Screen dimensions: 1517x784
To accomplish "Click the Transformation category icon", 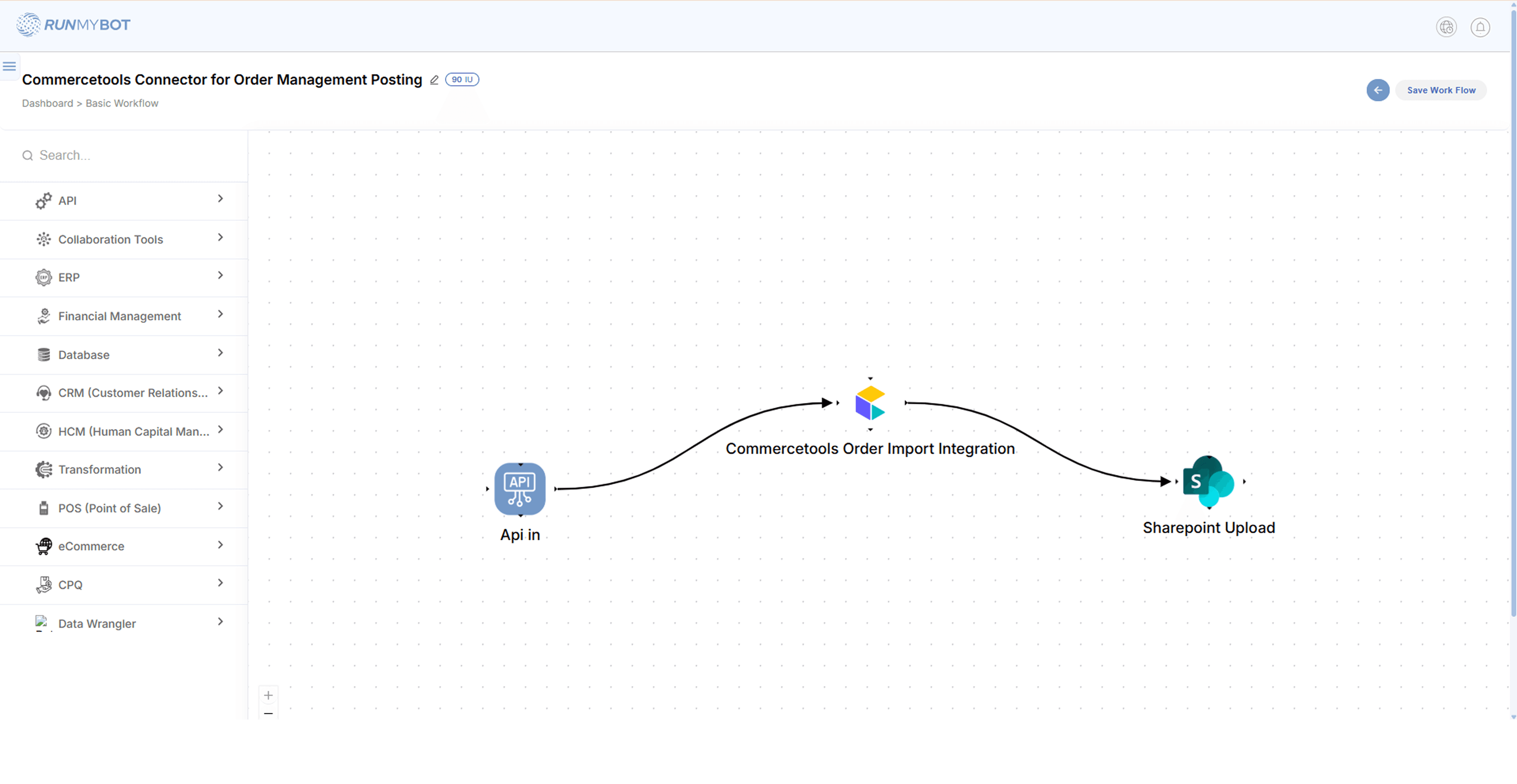I will (x=44, y=470).
